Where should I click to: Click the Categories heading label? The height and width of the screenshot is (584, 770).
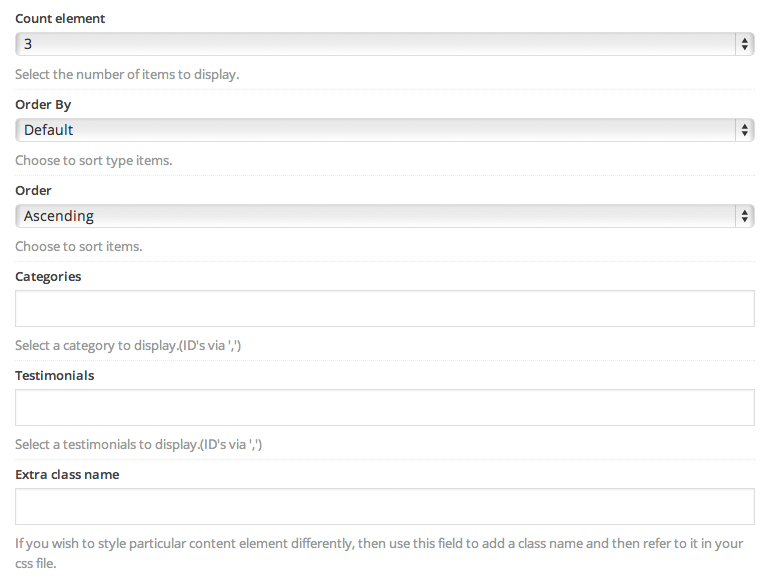click(48, 277)
